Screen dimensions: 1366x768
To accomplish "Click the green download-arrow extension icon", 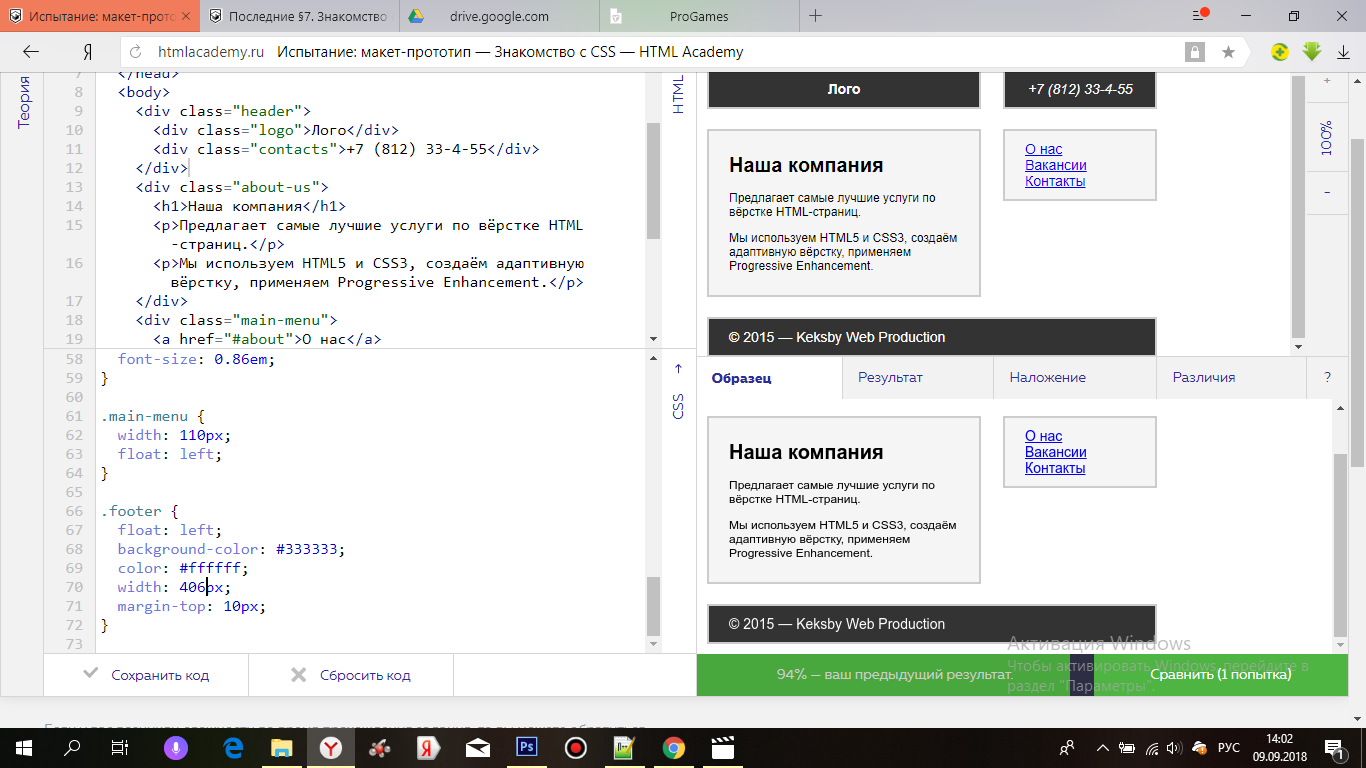I will point(1312,52).
